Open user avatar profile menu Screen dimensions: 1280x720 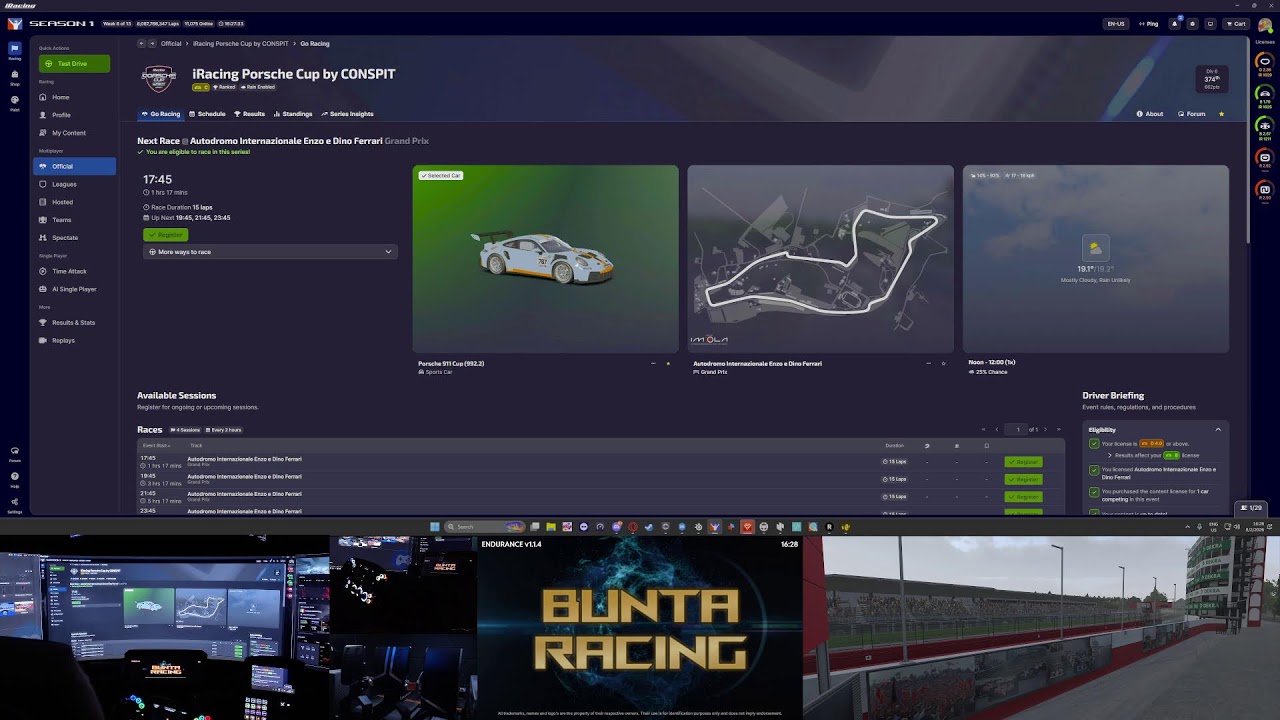pos(1264,24)
